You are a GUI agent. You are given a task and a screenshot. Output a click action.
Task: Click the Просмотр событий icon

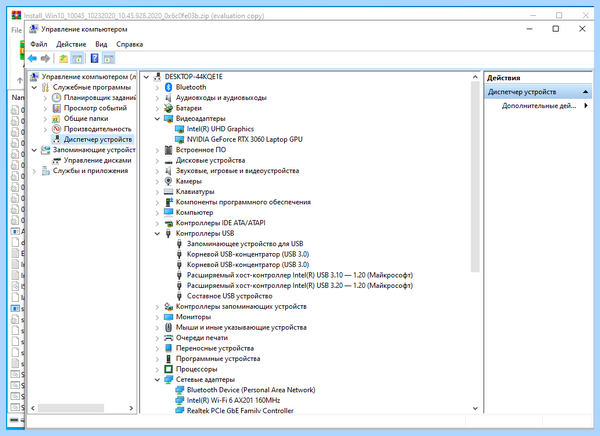tap(57, 108)
